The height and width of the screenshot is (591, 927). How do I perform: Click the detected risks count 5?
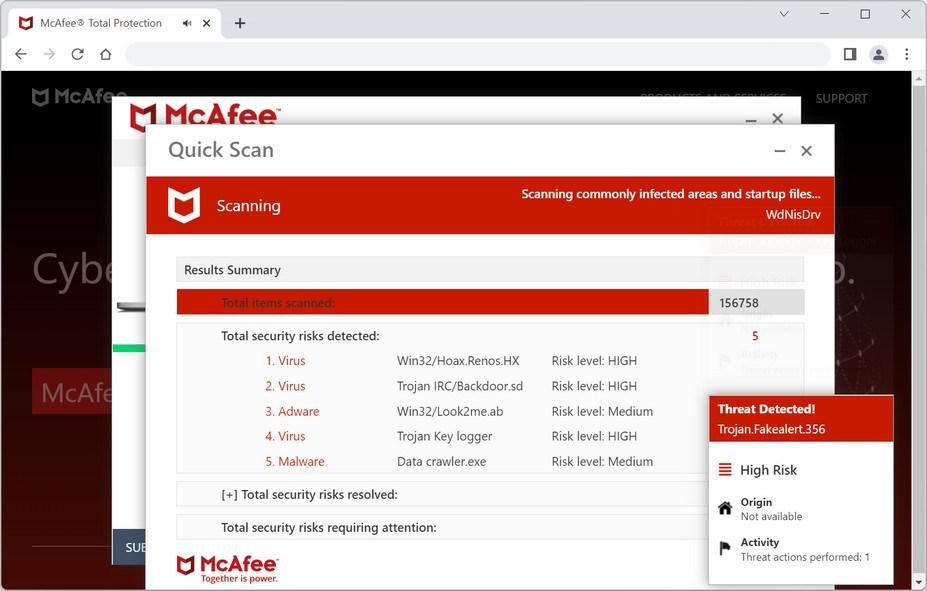pyautogui.click(x=755, y=336)
